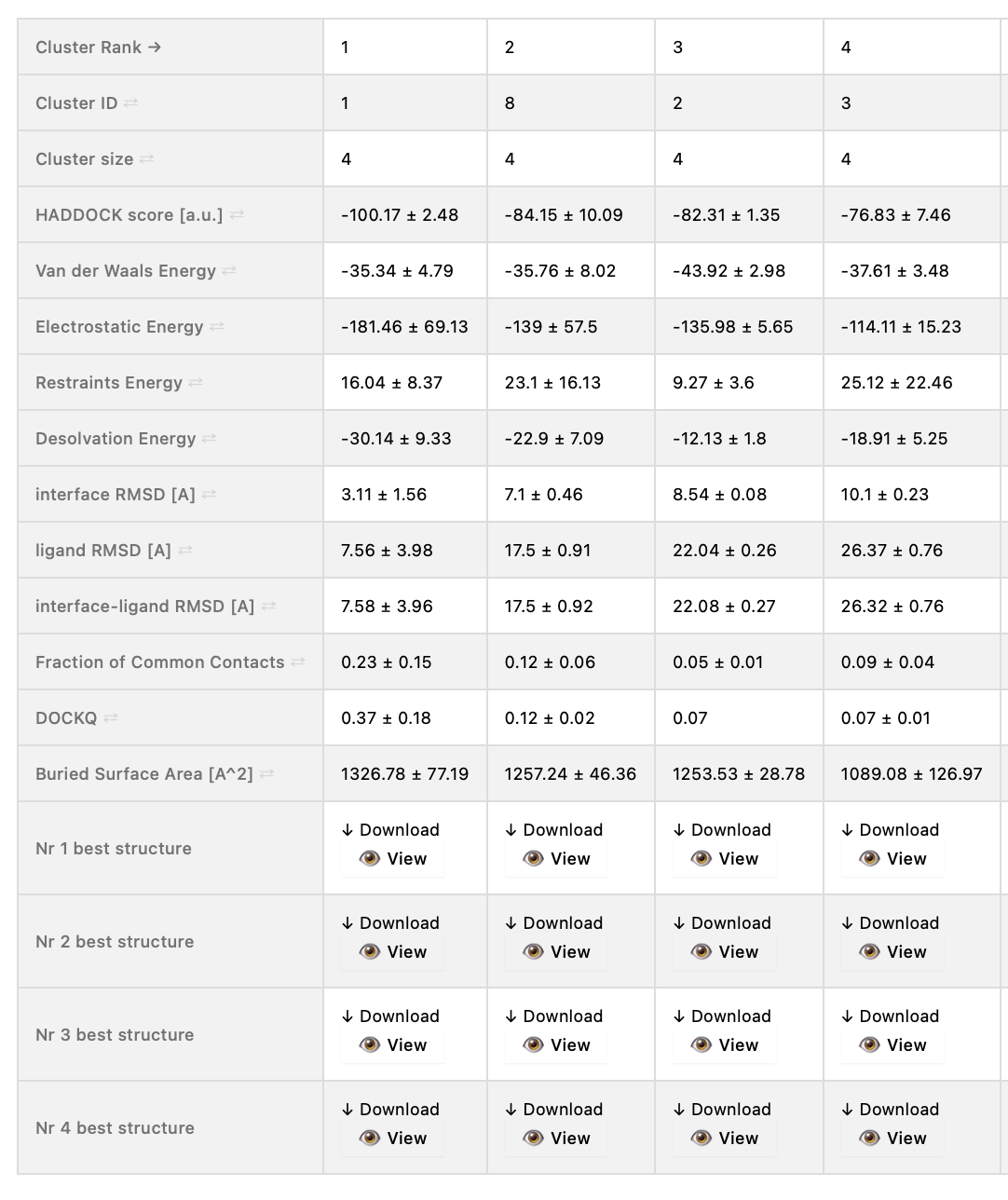Screen dimensions: 1008x1200
Task: Sort by Buried Surface Area icon
Action: (266, 774)
